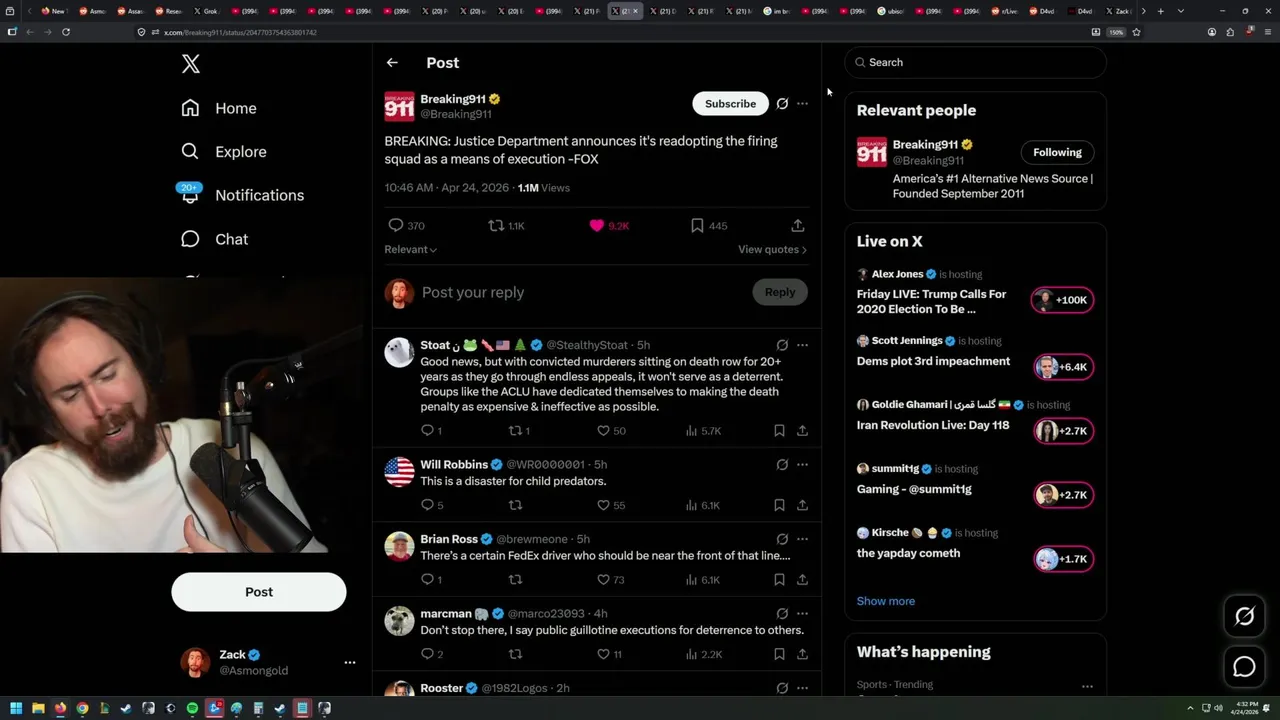Click Grok icon next to Subscribe
1280x720 pixels.
tap(782, 104)
